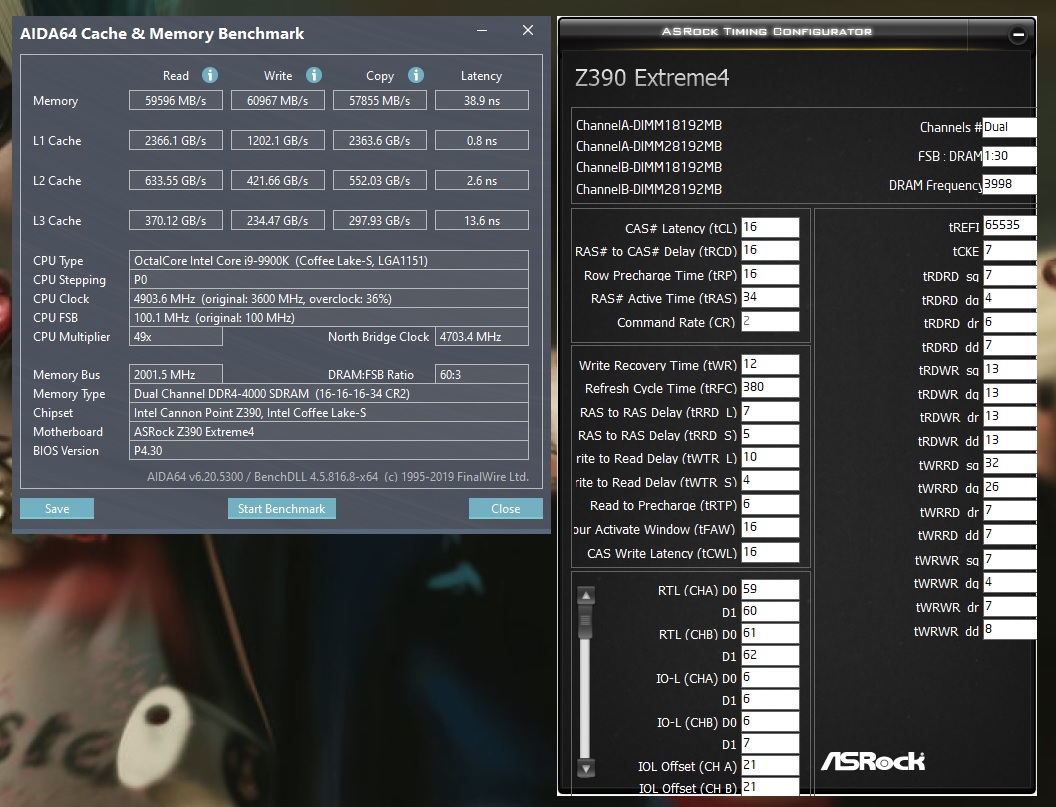Screen dimensions: 1056x807
Task: Click the Channels # field showing Dual
Action: (x=1009, y=127)
